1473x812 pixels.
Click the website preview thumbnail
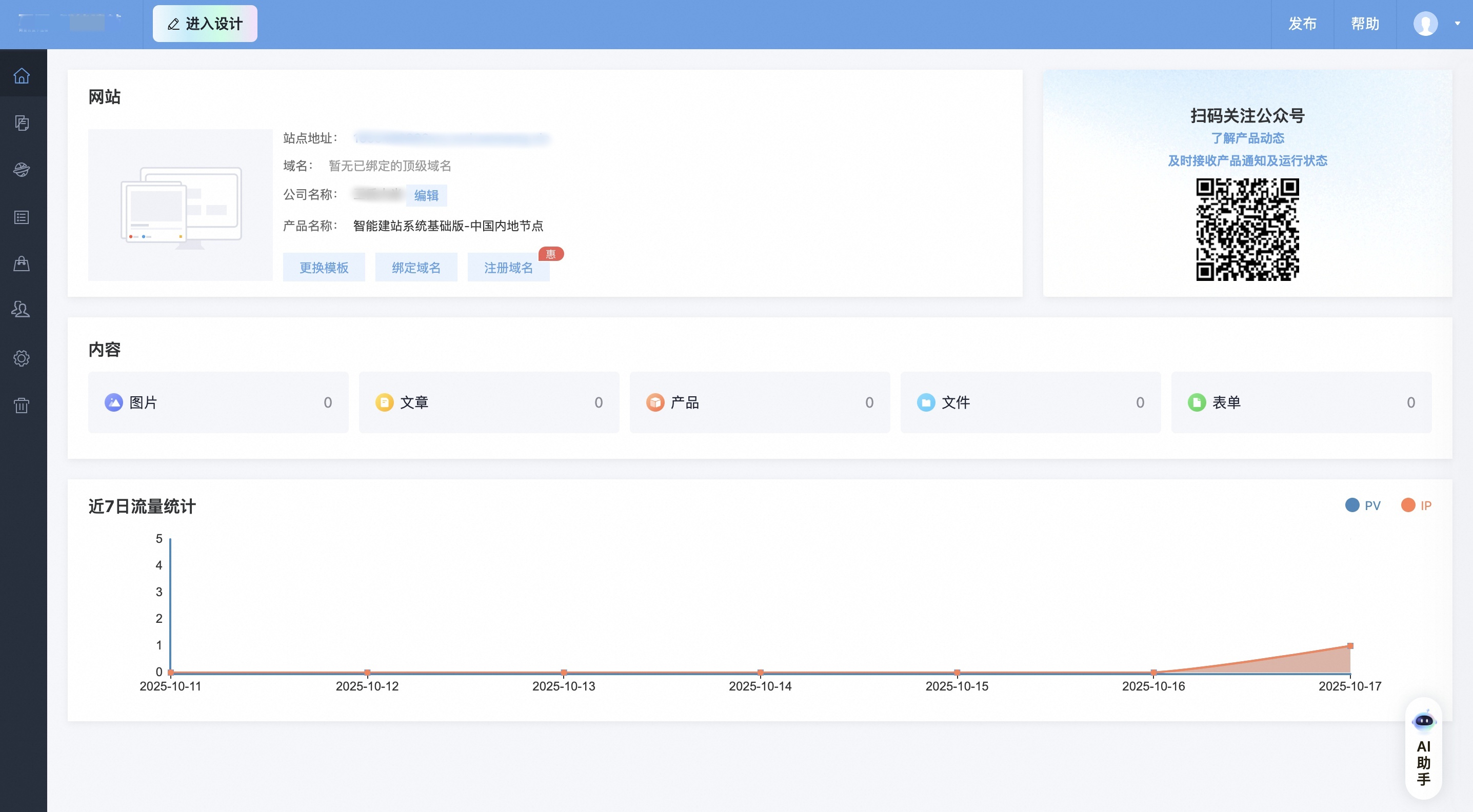(180, 205)
